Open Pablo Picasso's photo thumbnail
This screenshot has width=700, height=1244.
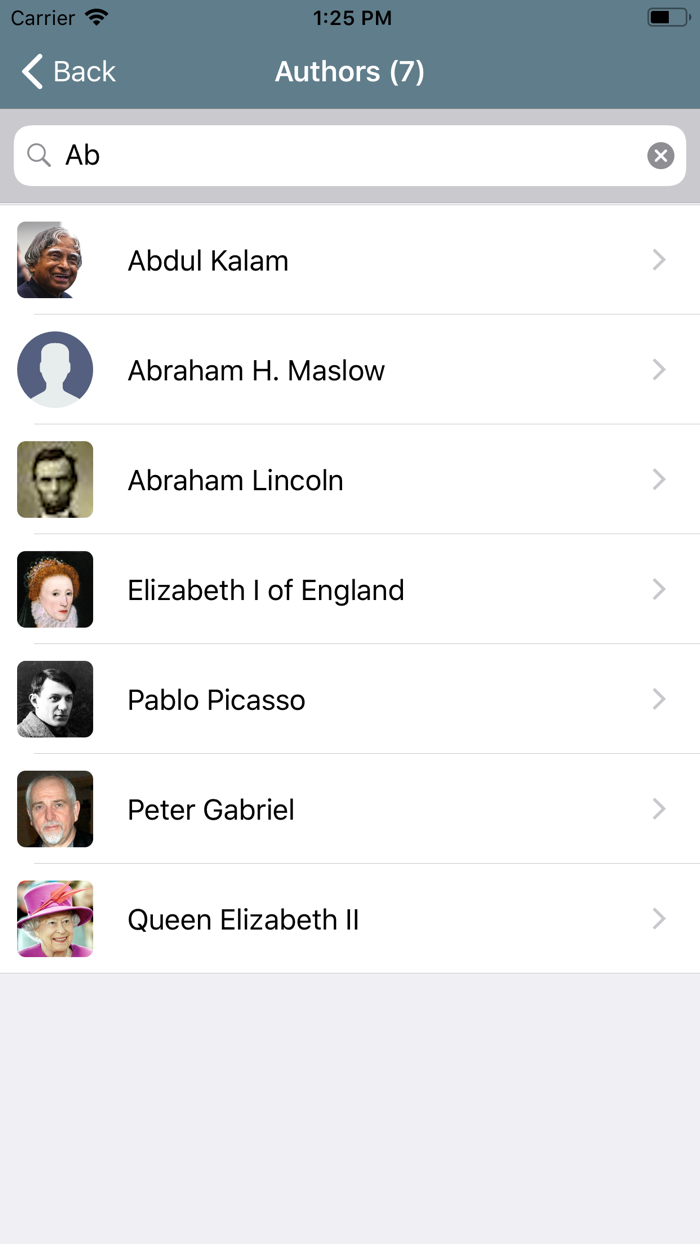(55, 700)
